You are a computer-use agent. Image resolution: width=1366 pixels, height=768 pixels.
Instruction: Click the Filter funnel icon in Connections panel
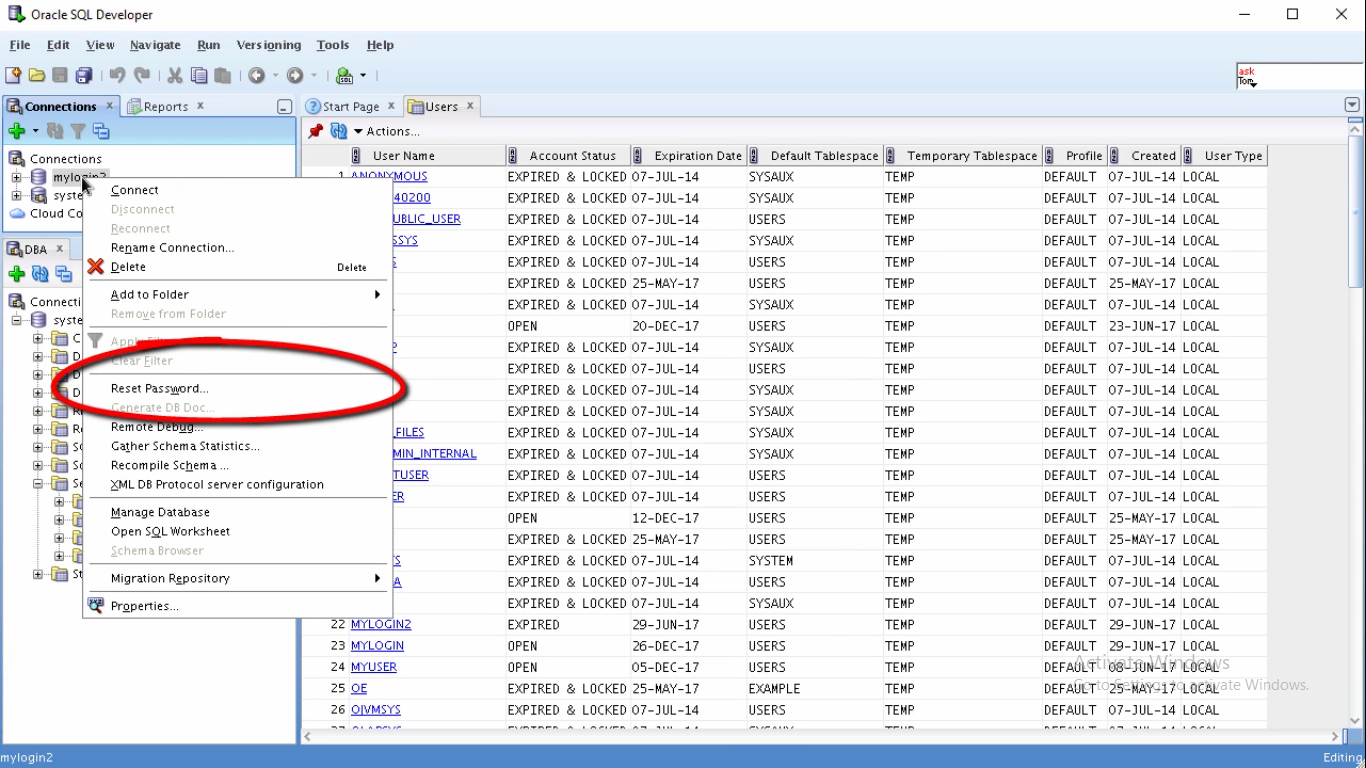pos(78,131)
